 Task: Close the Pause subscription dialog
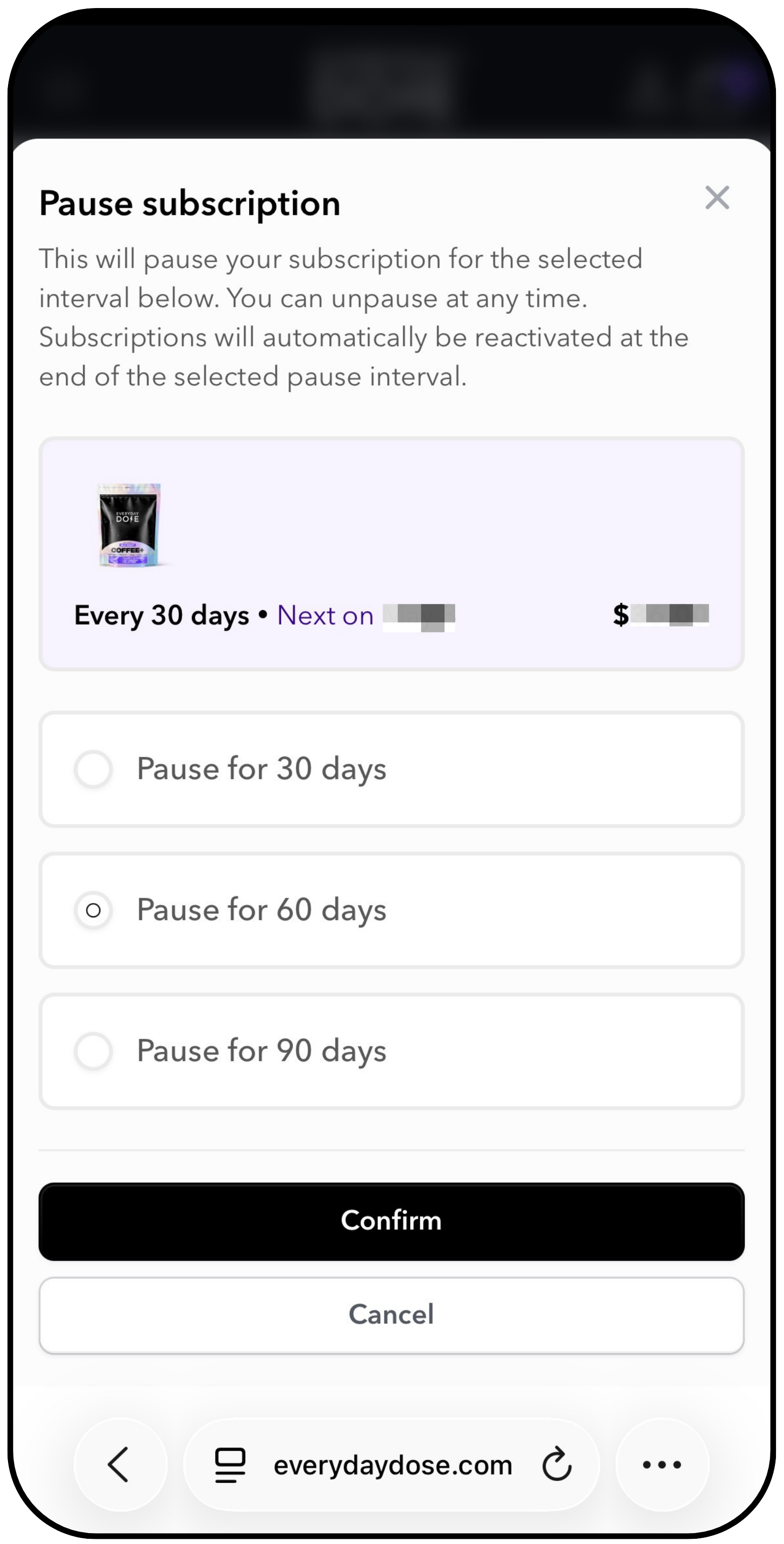[x=717, y=197]
